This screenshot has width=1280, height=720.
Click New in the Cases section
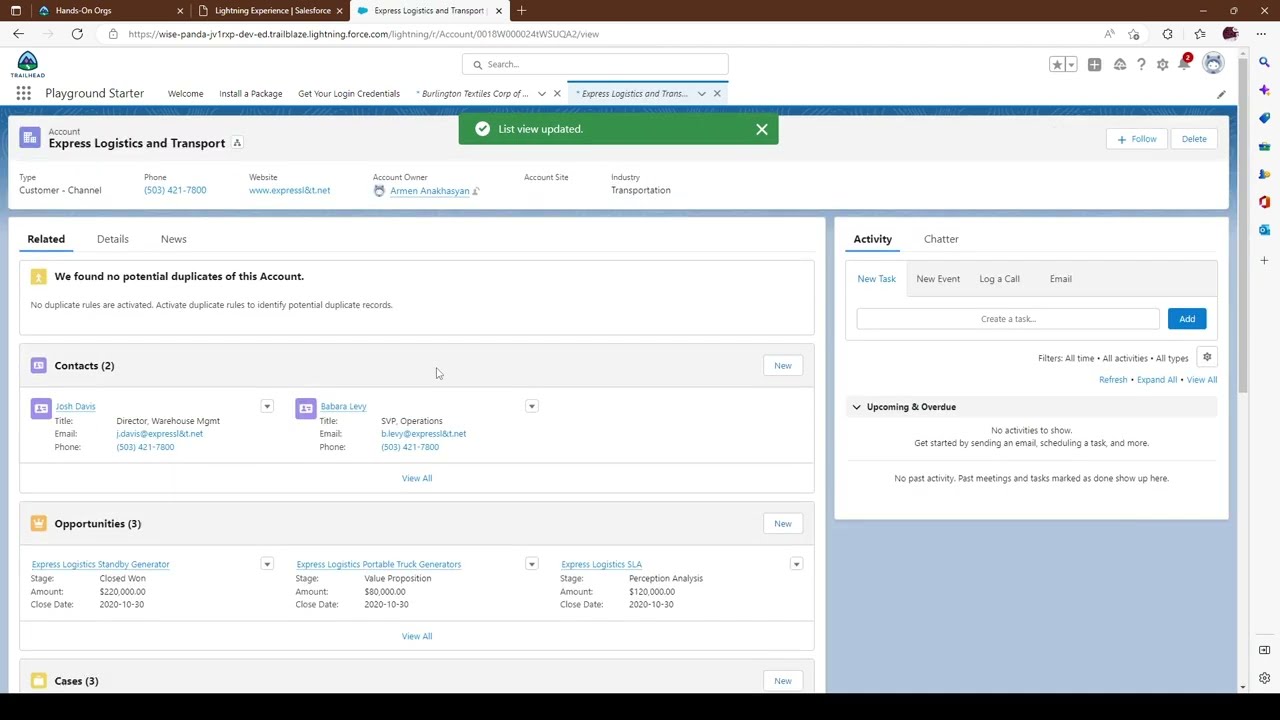[x=783, y=681]
